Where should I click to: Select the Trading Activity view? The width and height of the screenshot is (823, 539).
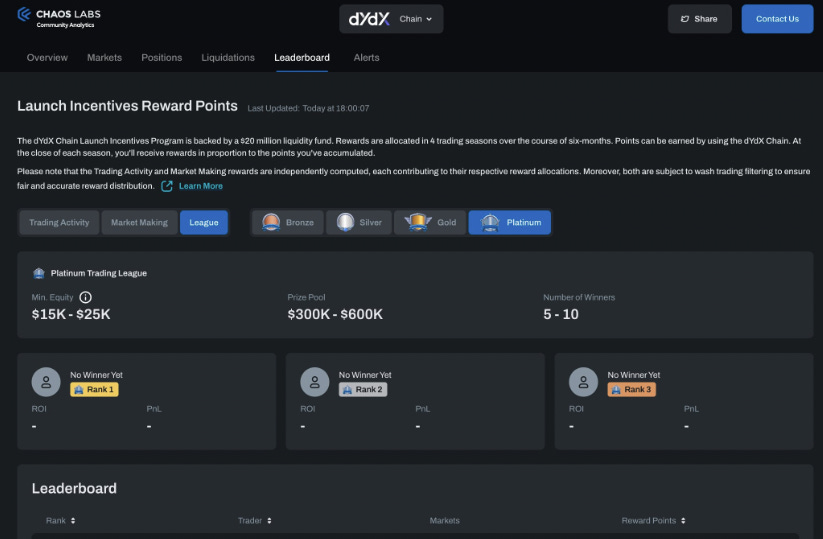coord(59,223)
